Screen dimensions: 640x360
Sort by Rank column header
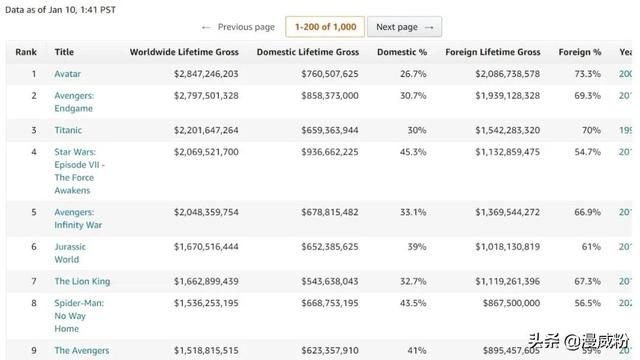tap(26, 52)
